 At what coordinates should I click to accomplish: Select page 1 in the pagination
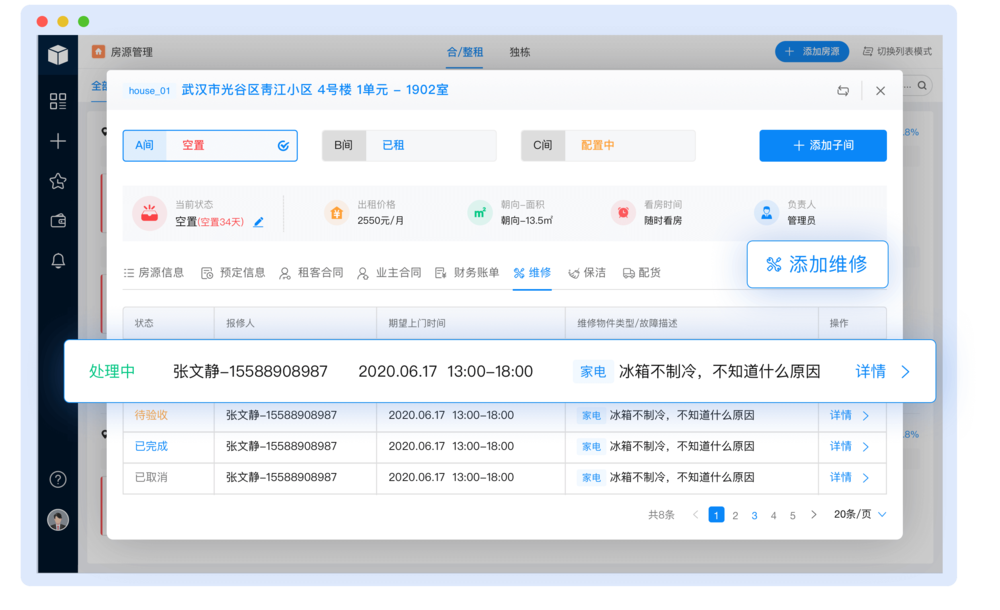pos(716,514)
